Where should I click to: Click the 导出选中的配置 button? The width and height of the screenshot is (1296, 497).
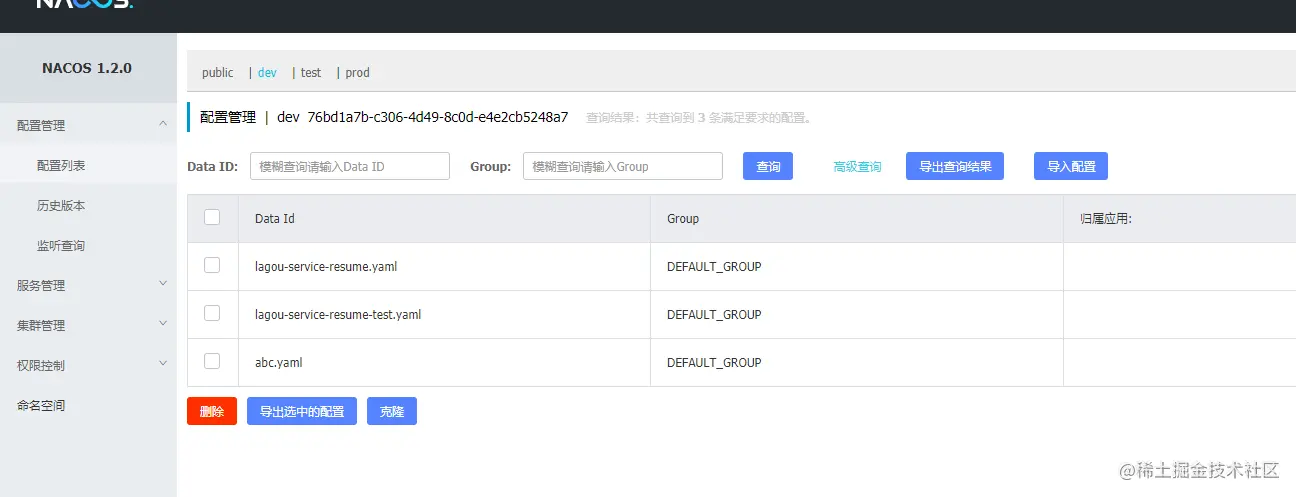(302, 411)
